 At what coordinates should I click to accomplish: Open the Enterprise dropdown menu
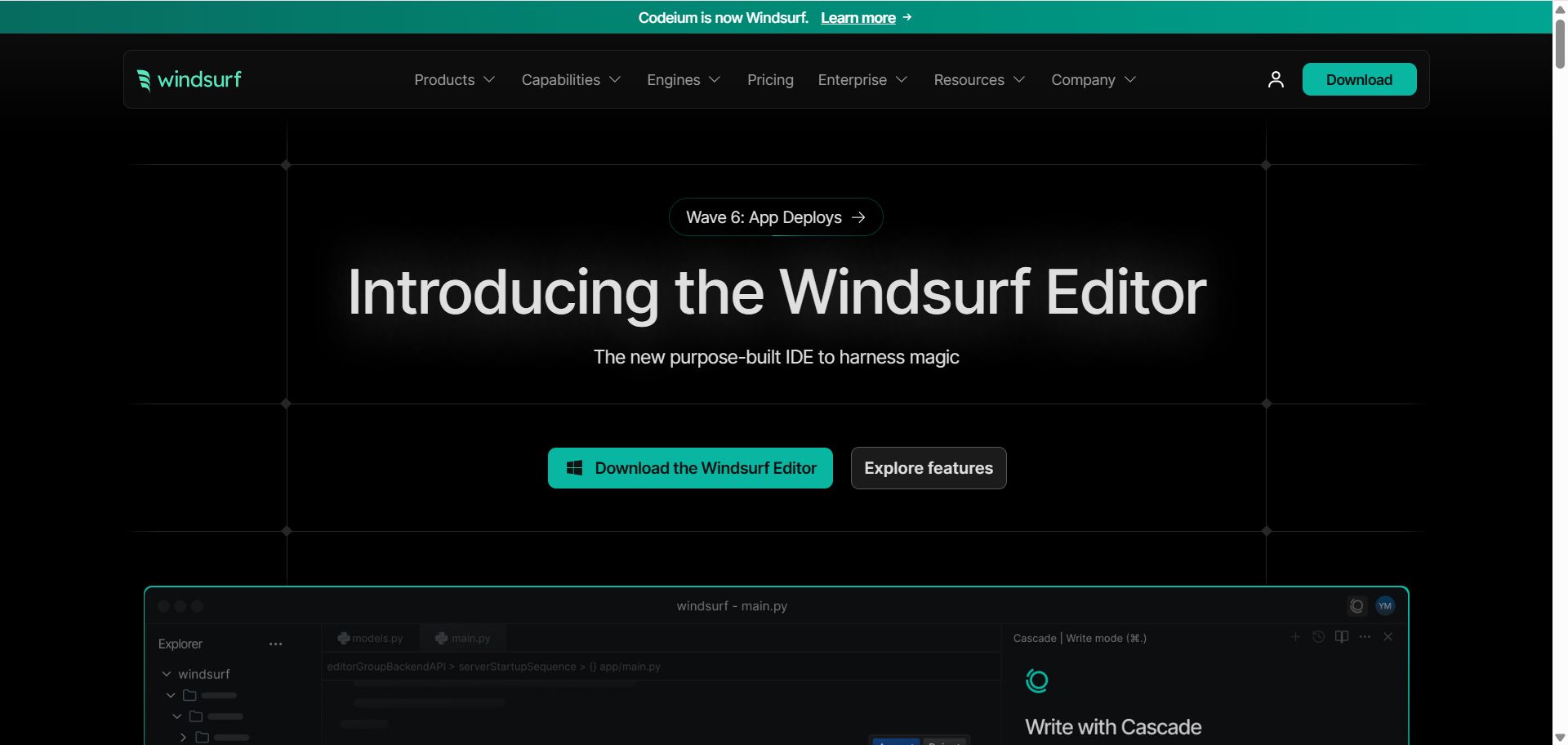click(x=863, y=79)
